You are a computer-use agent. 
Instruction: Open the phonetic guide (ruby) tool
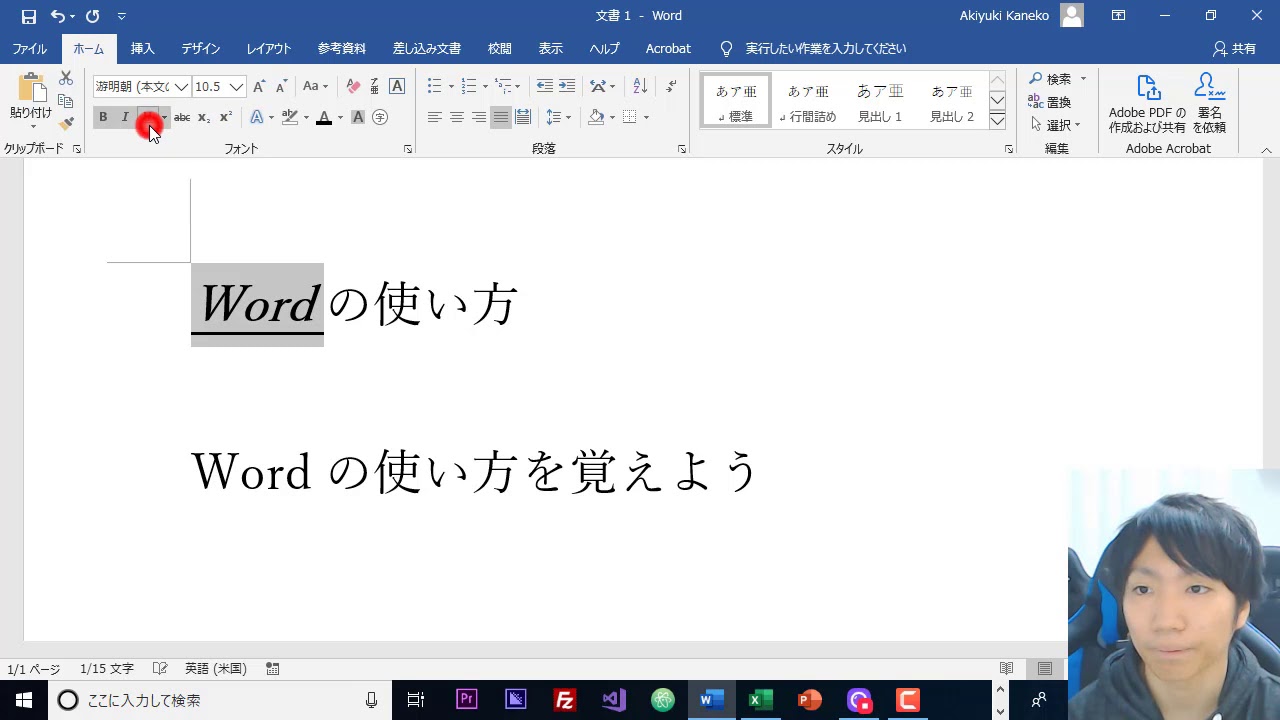pyautogui.click(x=375, y=87)
